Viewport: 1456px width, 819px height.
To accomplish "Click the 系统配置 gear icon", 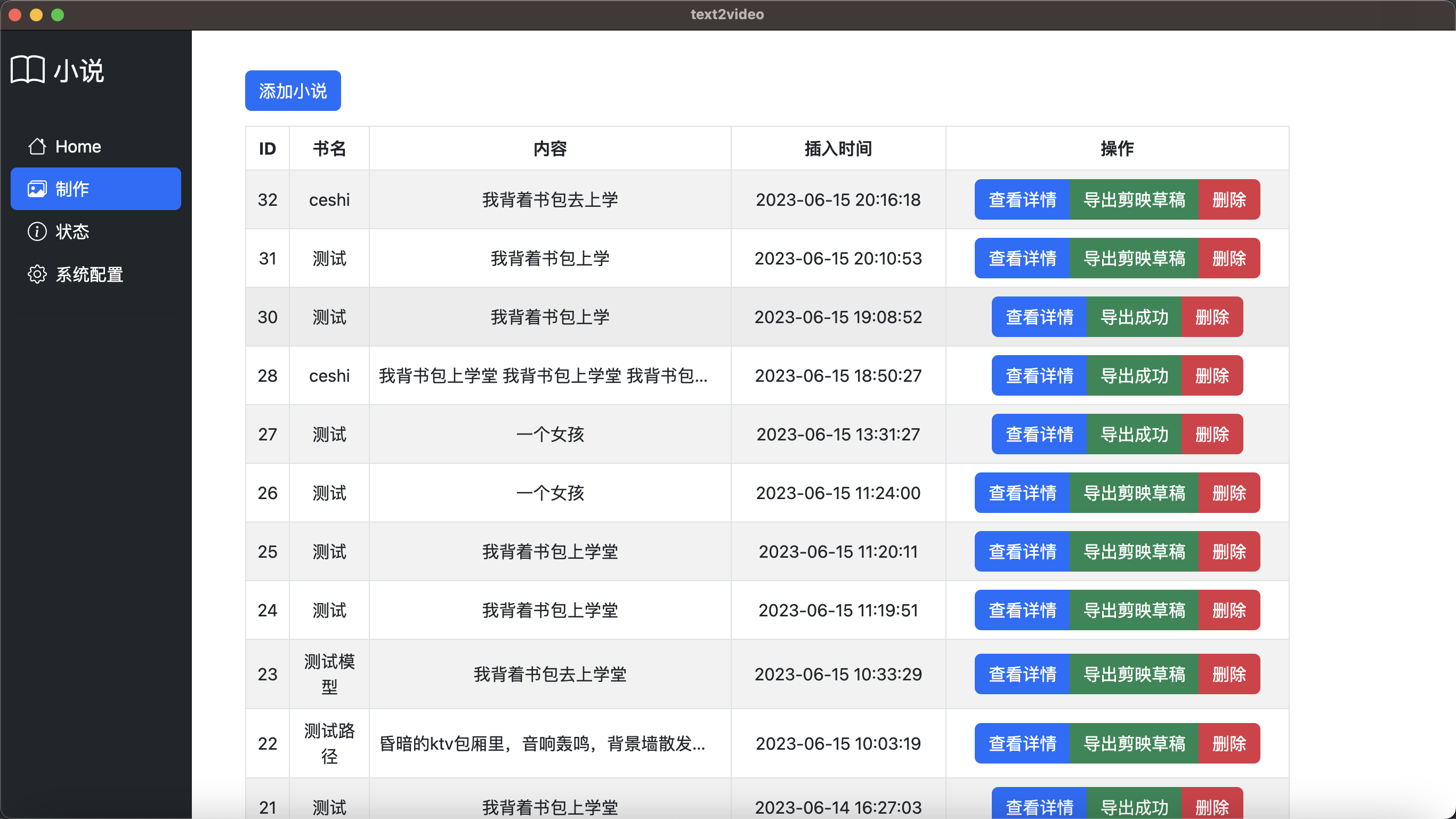I will point(37,274).
